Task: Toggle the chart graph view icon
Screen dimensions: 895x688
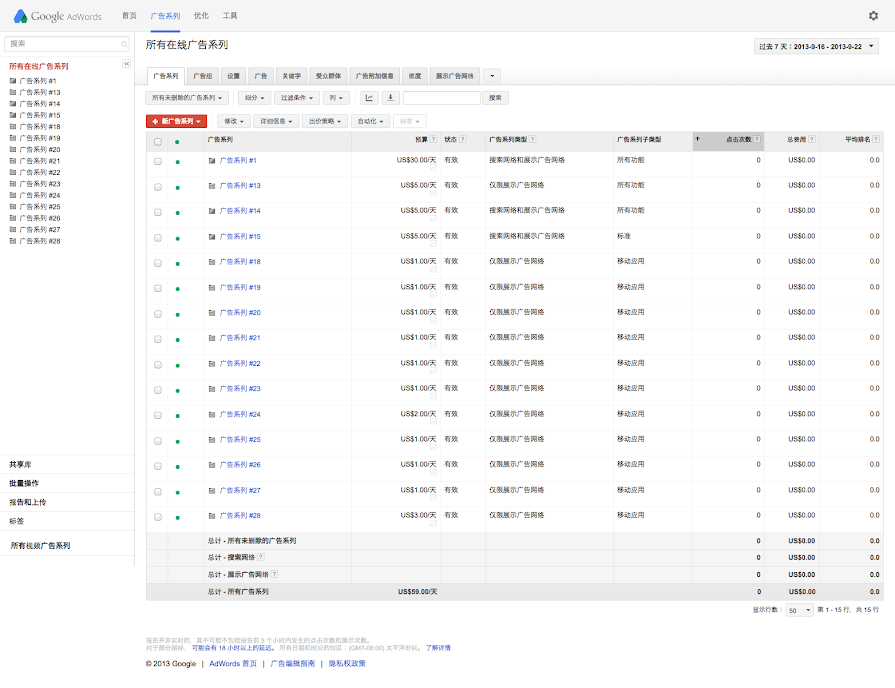Action: point(369,98)
